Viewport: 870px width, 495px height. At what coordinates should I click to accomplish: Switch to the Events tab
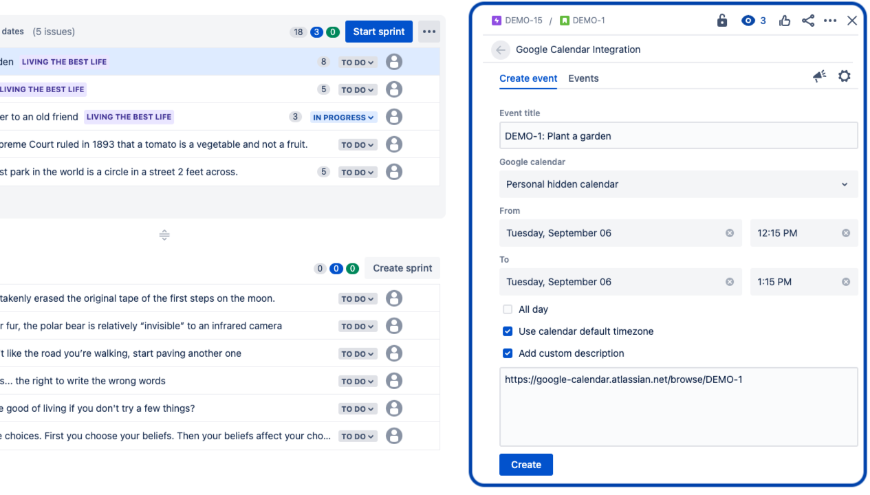[583, 79]
